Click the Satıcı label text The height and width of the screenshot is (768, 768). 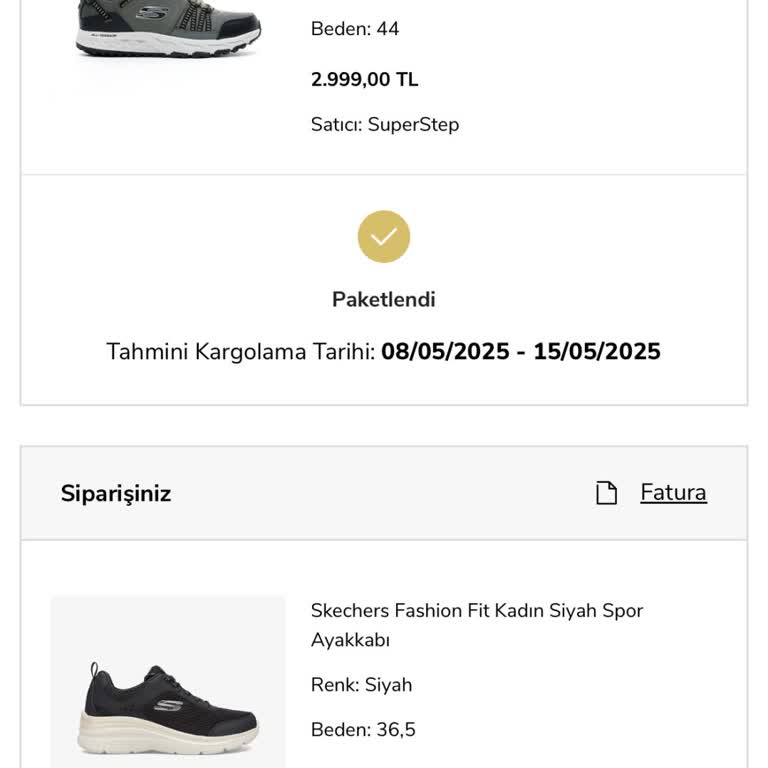pos(335,125)
